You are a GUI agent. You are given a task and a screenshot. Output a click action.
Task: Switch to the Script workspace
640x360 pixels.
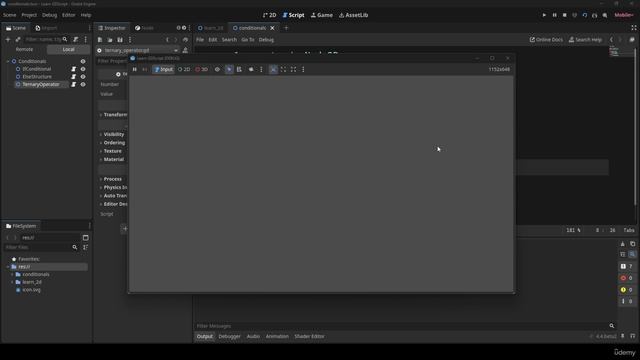click(293, 15)
